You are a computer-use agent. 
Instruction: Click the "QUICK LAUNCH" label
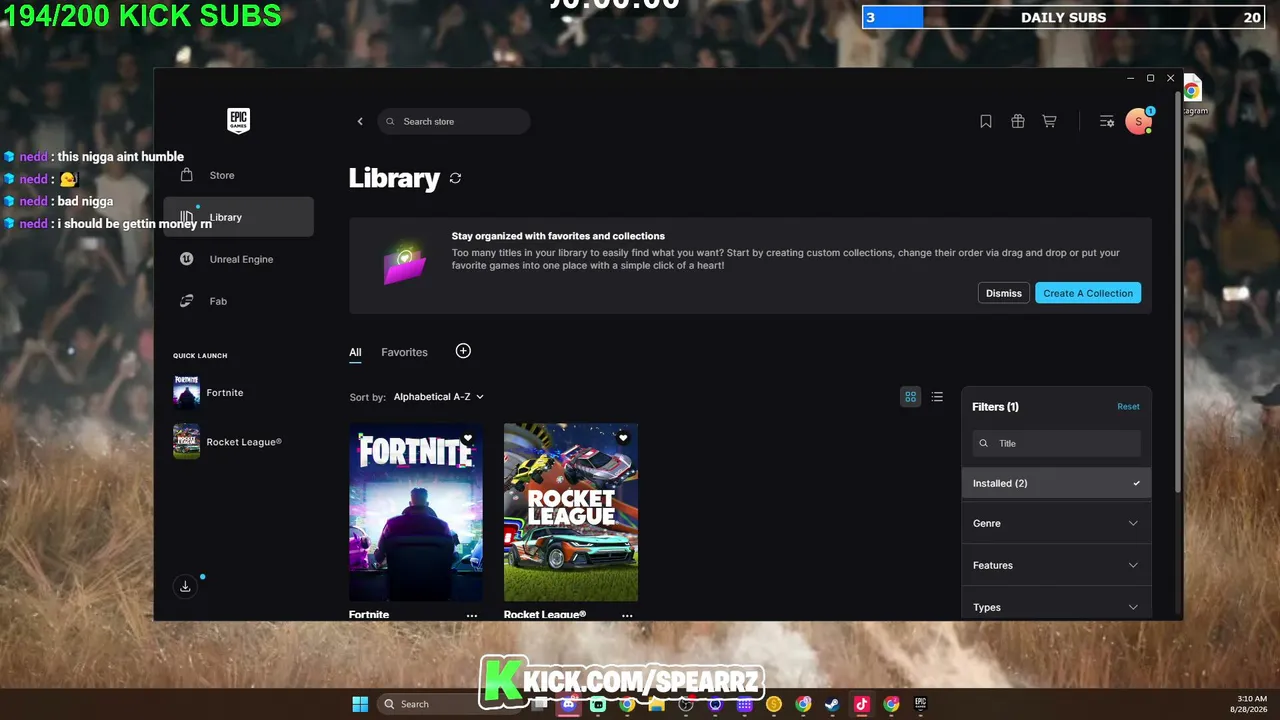click(x=200, y=356)
